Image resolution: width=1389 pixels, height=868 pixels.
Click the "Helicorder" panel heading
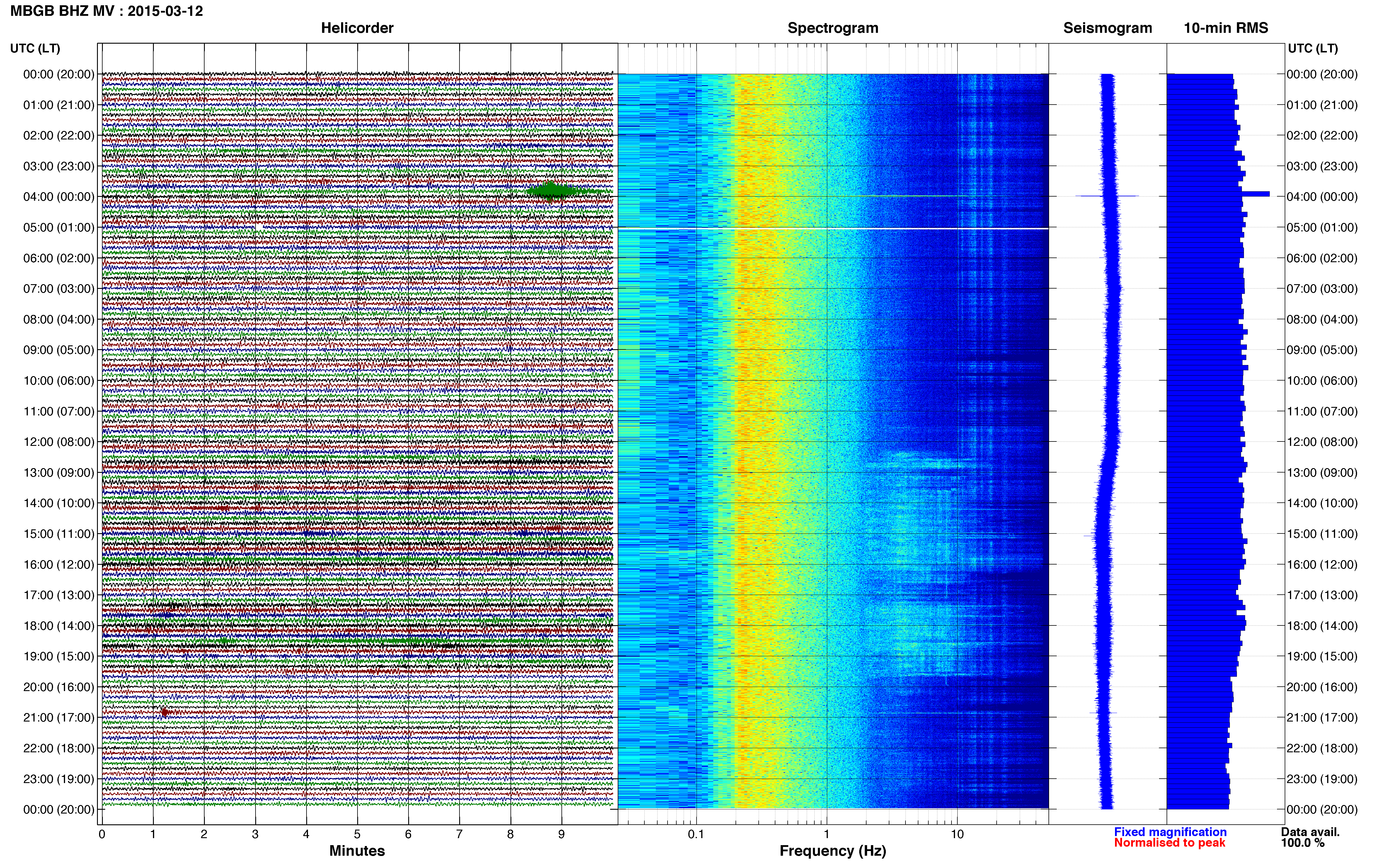357,28
